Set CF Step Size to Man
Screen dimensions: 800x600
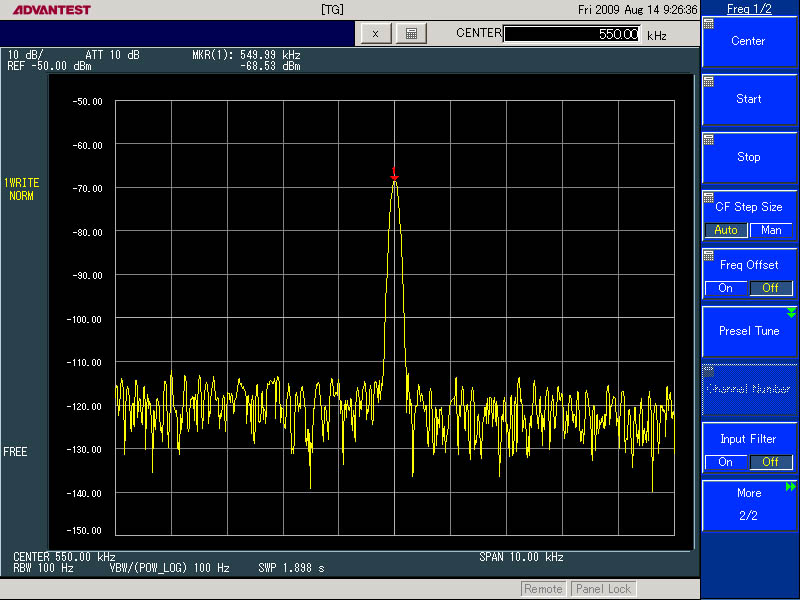[x=771, y=230]
